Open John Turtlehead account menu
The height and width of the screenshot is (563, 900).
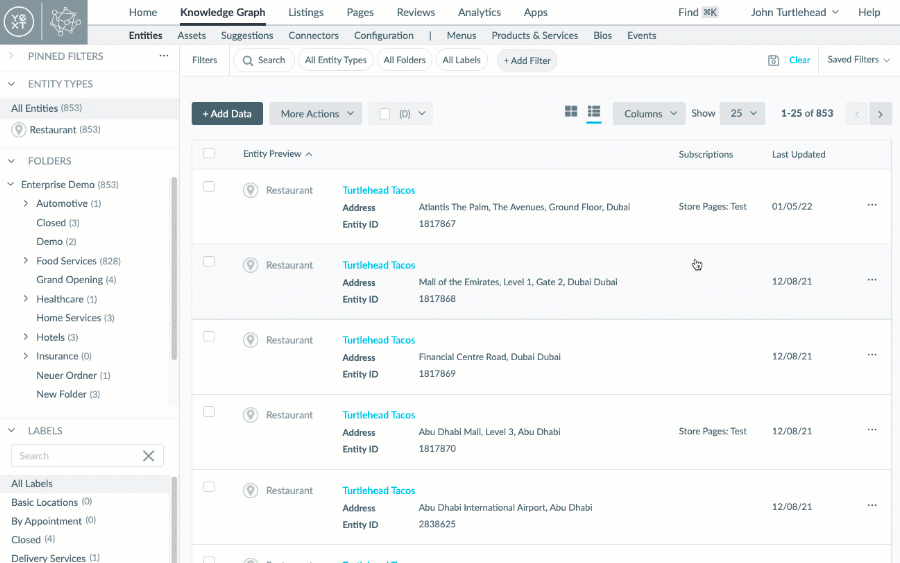click(x=794, y=13)
